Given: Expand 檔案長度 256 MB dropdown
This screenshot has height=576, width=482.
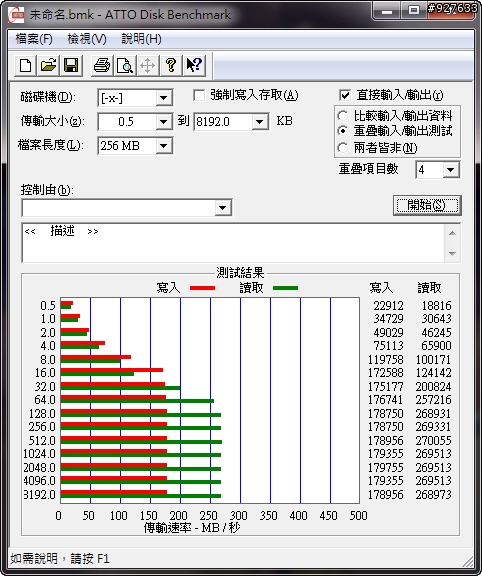Looking at the screenshot, I should coord(163,146).
